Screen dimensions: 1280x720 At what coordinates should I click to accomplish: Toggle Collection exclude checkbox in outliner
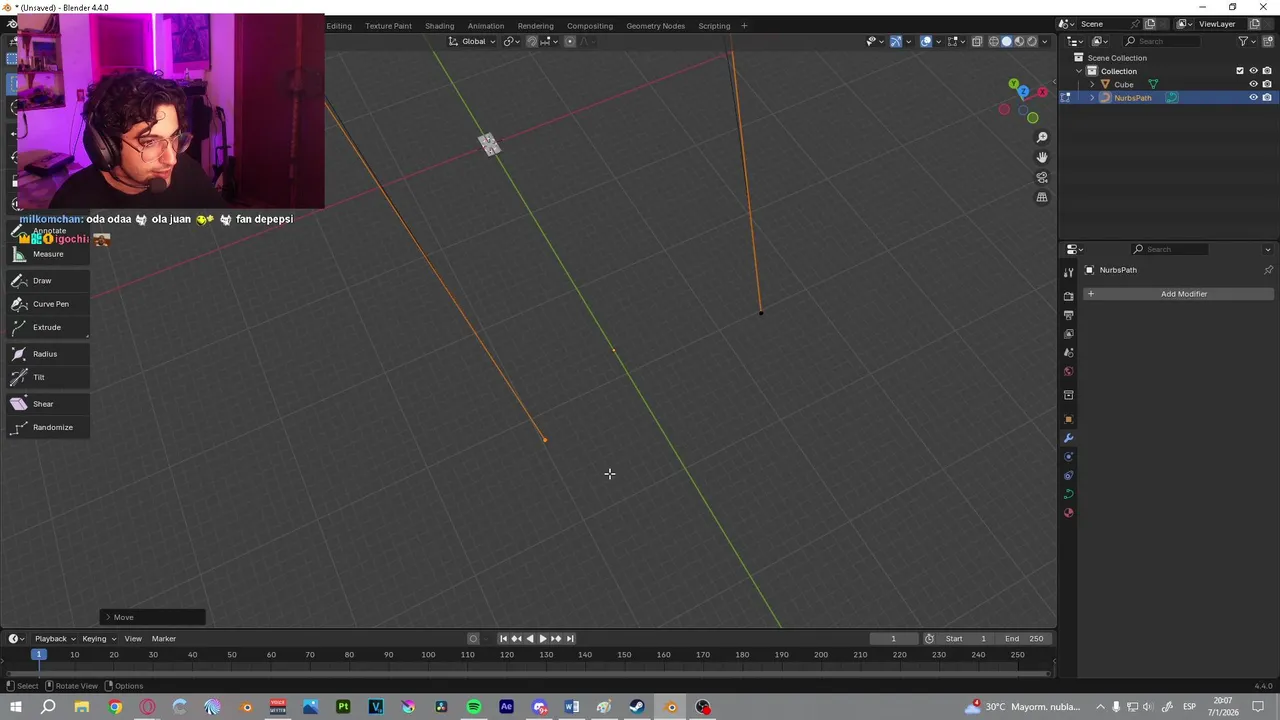(1240, 71)
